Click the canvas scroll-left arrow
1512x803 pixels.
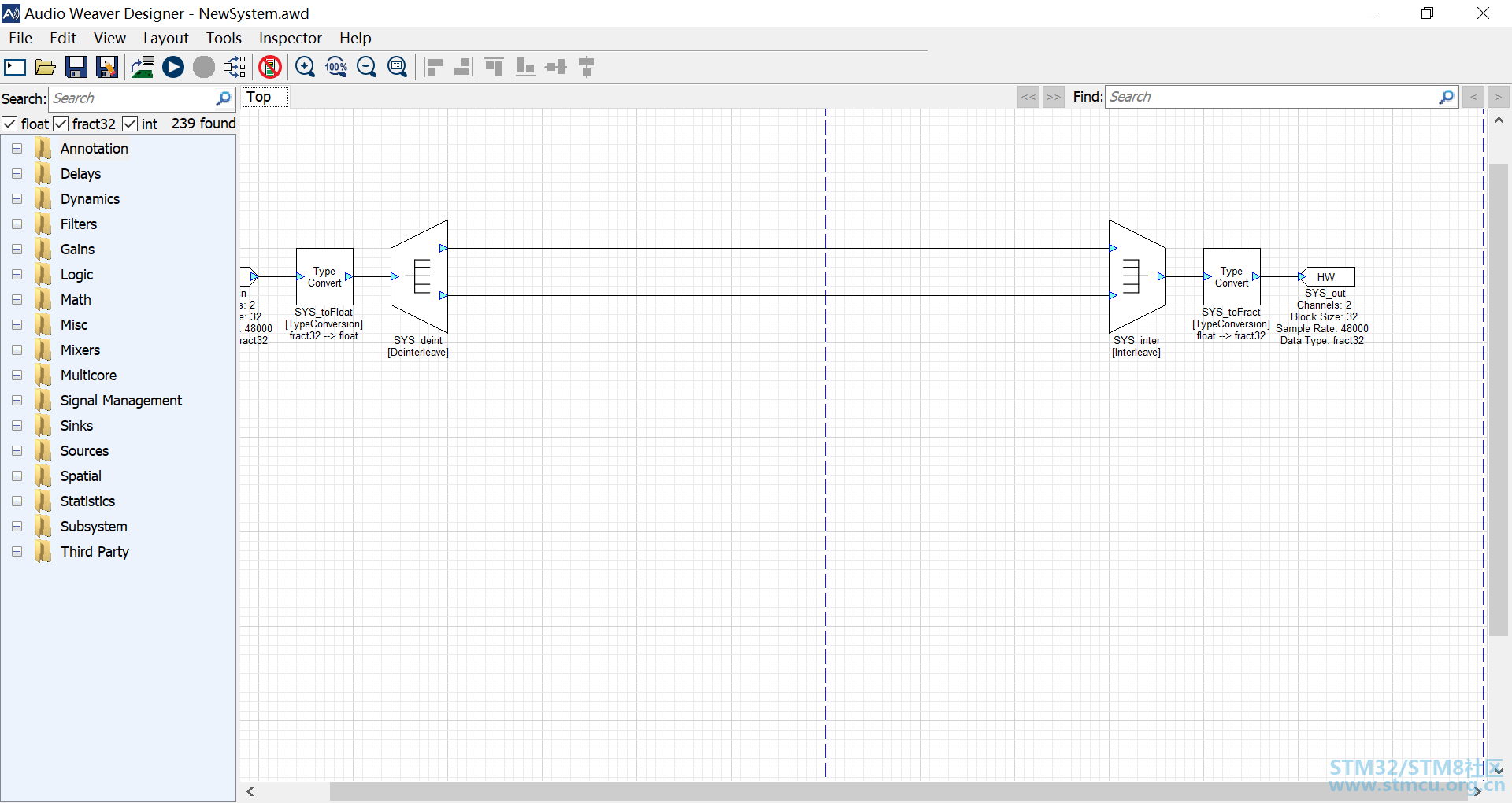click(250, 791)
